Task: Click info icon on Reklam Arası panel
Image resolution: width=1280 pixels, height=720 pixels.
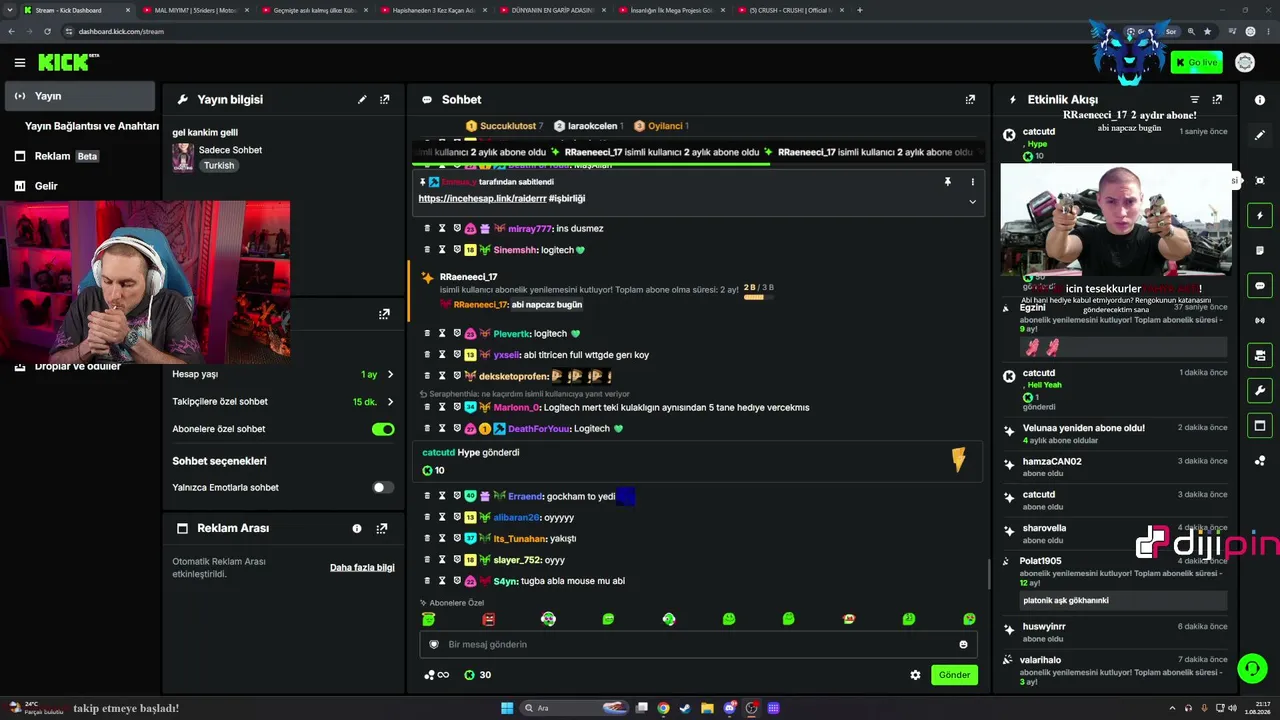Action: (357, 528)
